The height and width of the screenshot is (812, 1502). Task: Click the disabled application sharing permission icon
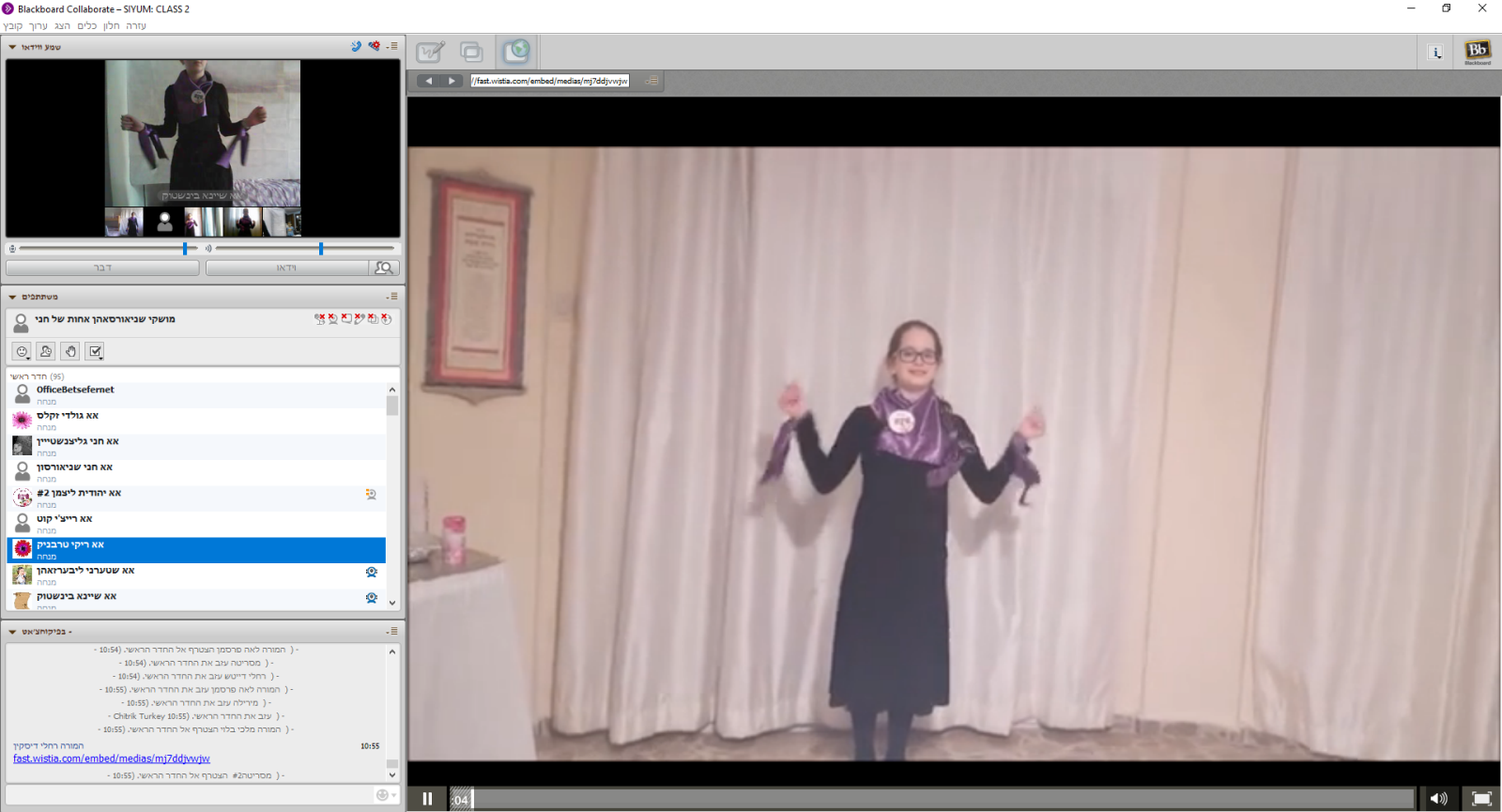click(372, 318)
